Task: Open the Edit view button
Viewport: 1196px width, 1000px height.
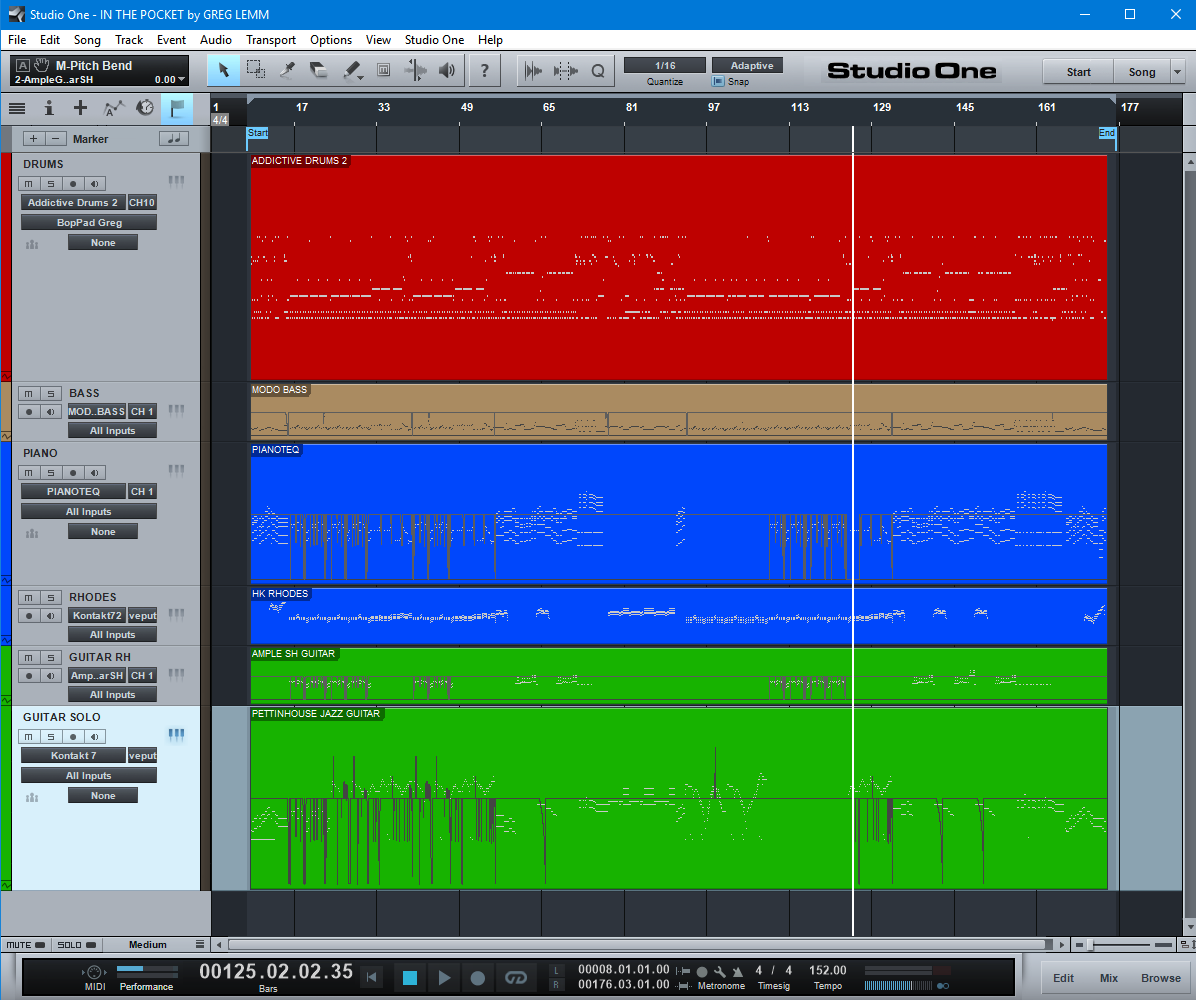Action: 1063,978
